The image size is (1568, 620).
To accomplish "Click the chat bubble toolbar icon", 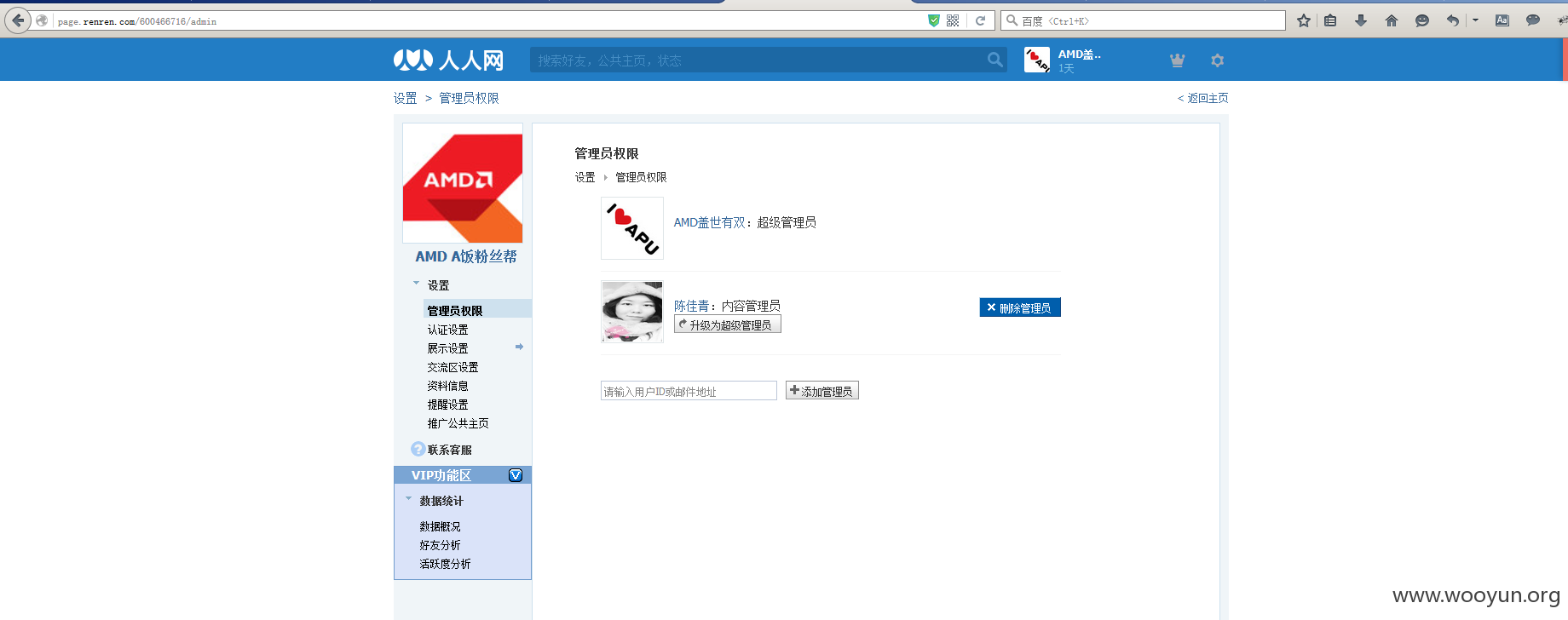I will pyautogui.click(x=1533, y=20).
